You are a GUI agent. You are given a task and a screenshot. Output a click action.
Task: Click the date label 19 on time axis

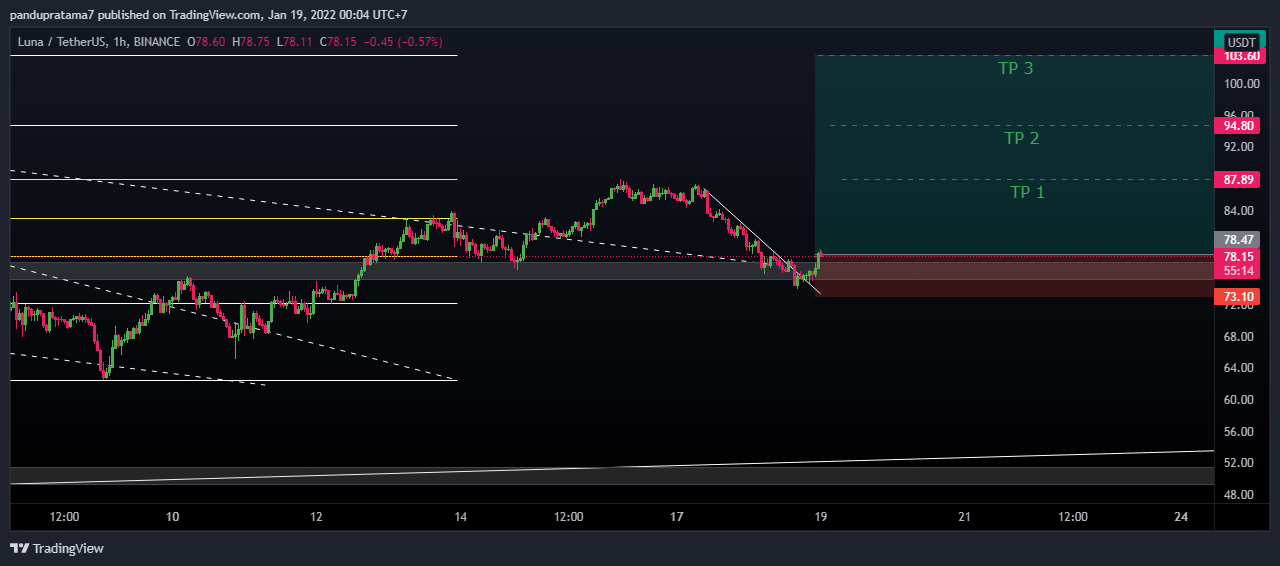pos(820,517)
